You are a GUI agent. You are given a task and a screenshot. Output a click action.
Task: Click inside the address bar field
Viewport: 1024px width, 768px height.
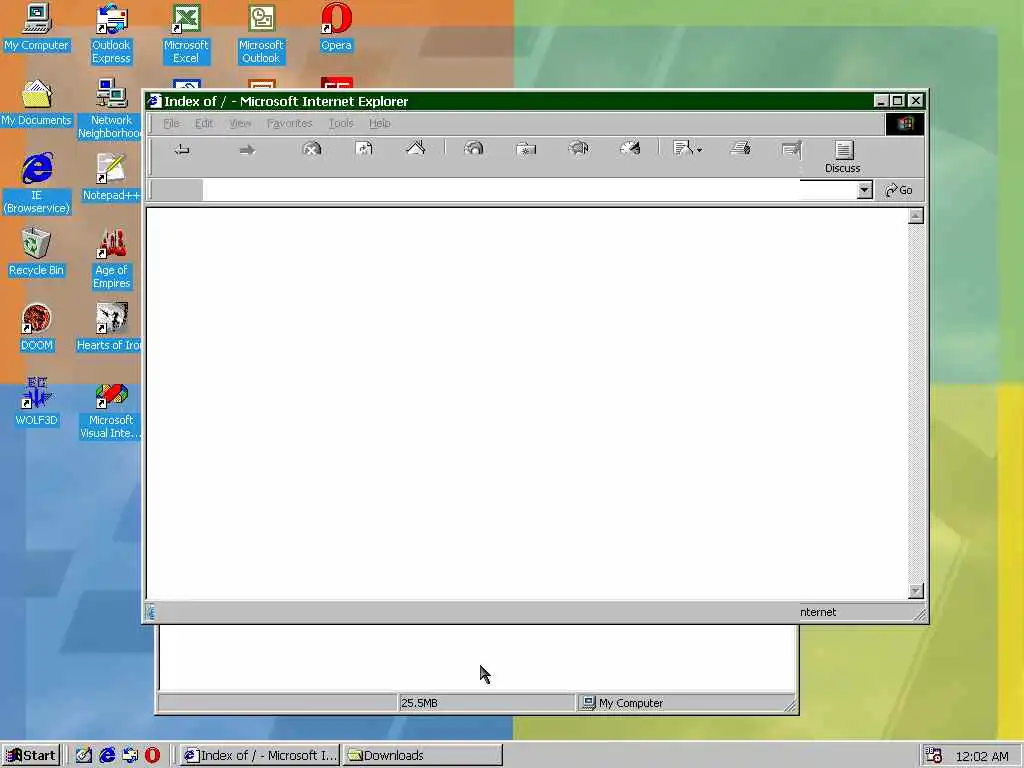[x=529, y=190]
